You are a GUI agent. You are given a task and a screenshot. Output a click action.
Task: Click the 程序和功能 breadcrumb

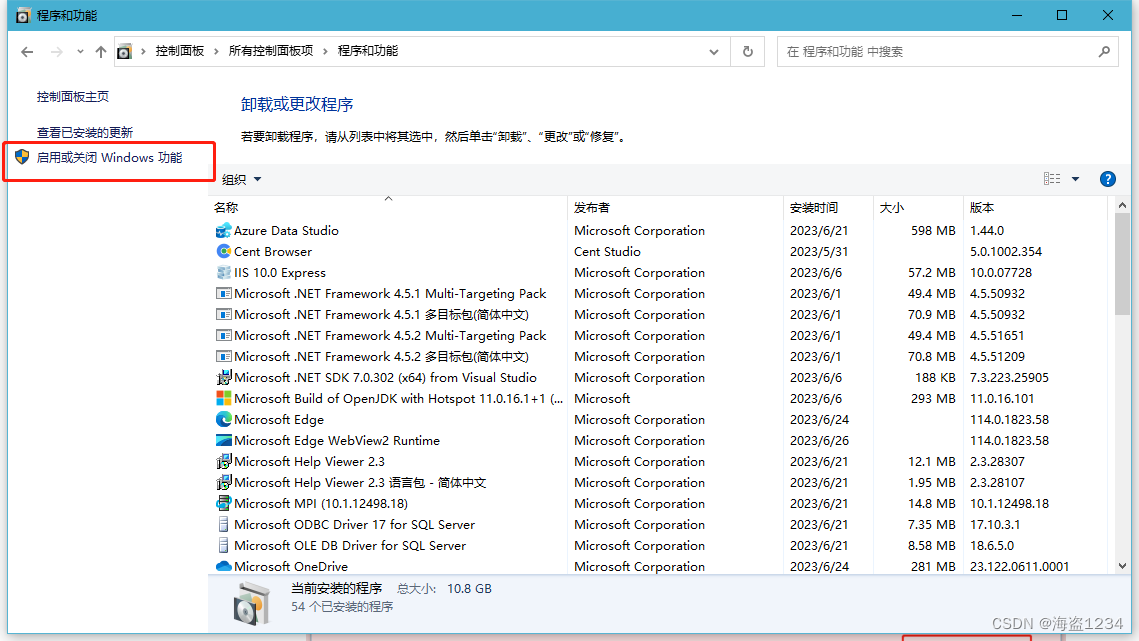[x=368, y=51]
